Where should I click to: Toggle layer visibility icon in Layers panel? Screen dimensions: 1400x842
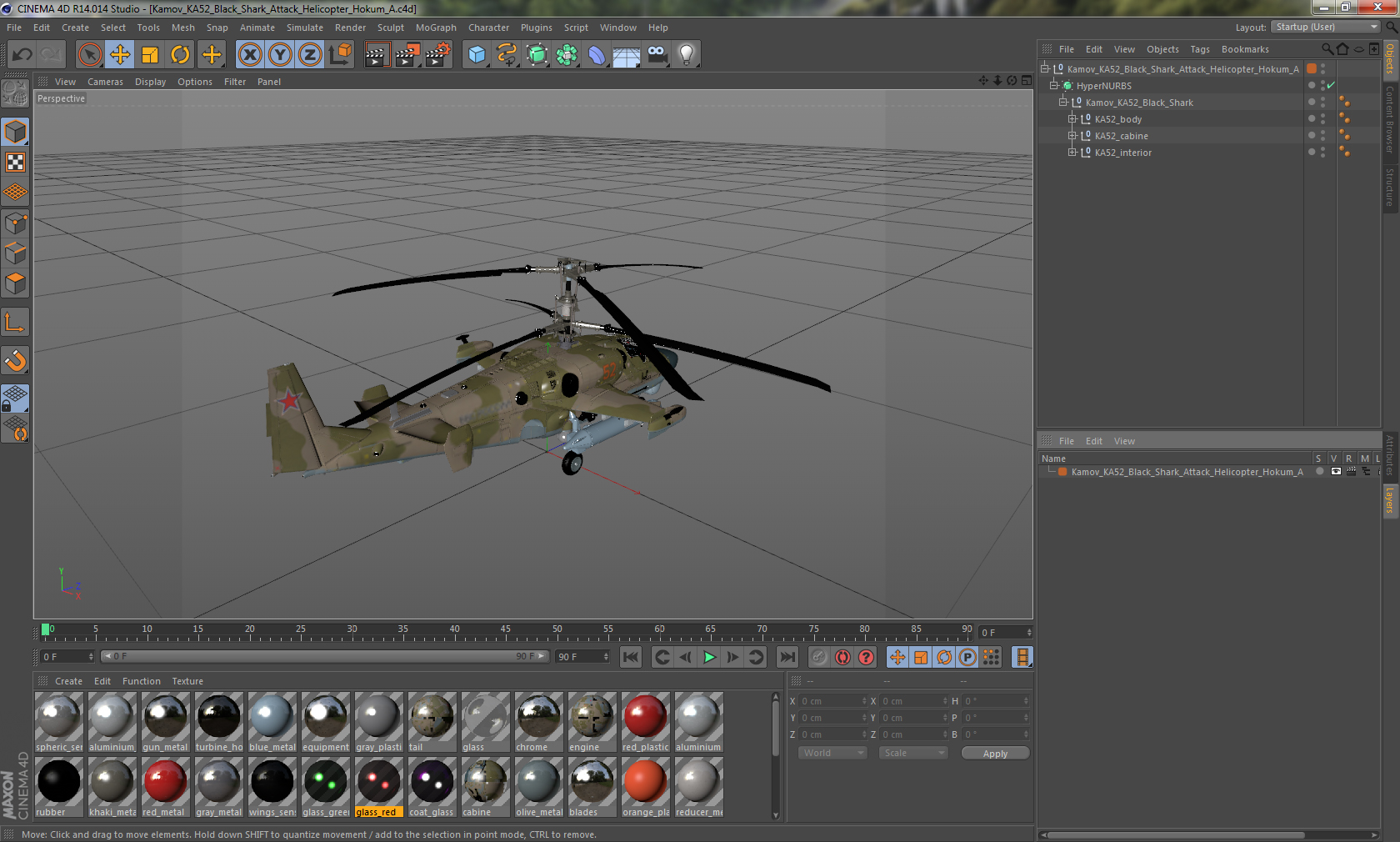click(1336, 472)
